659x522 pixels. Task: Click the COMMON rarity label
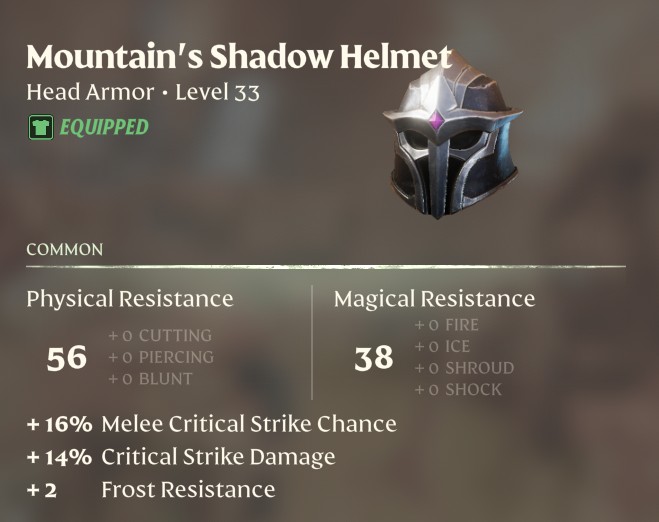65,250
